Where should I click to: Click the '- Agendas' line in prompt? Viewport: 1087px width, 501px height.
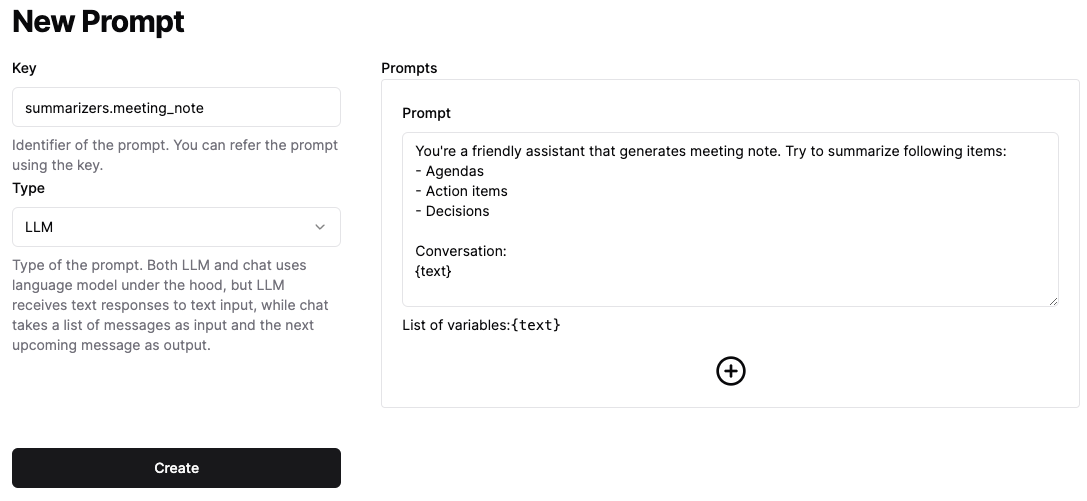click(x=449, y=171)
